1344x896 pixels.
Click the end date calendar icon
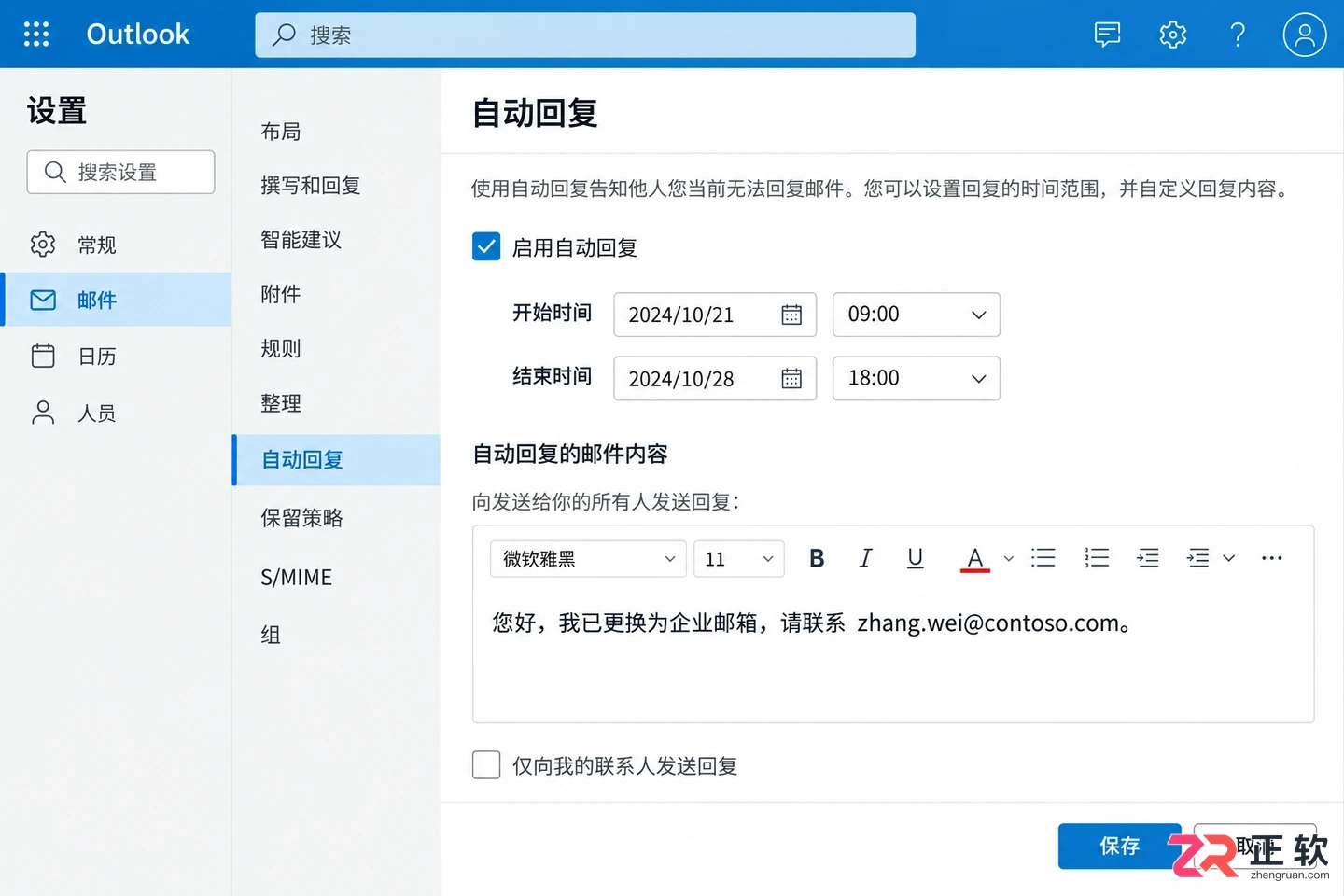791,379
